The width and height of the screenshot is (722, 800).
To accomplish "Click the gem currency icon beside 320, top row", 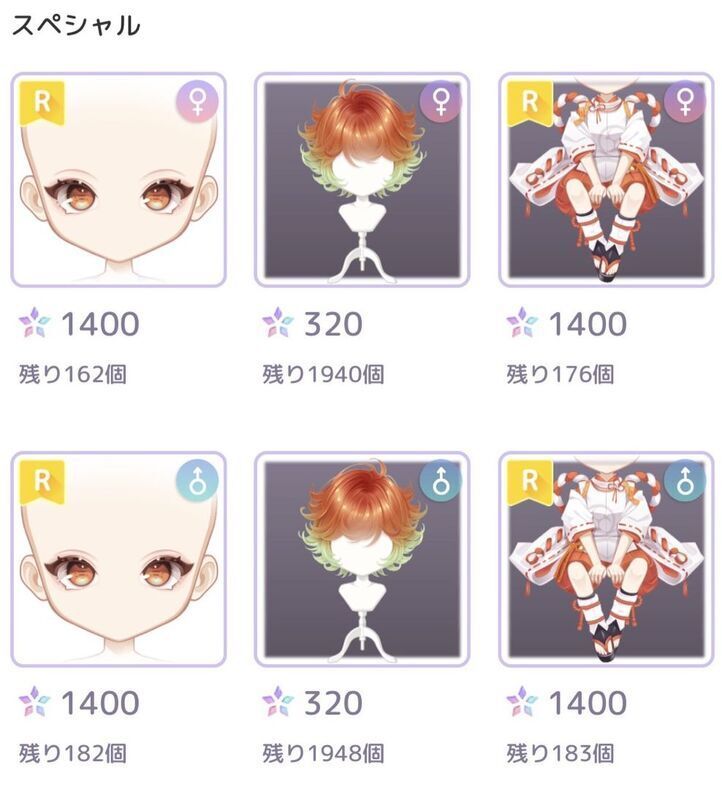I will pos(278,323).
